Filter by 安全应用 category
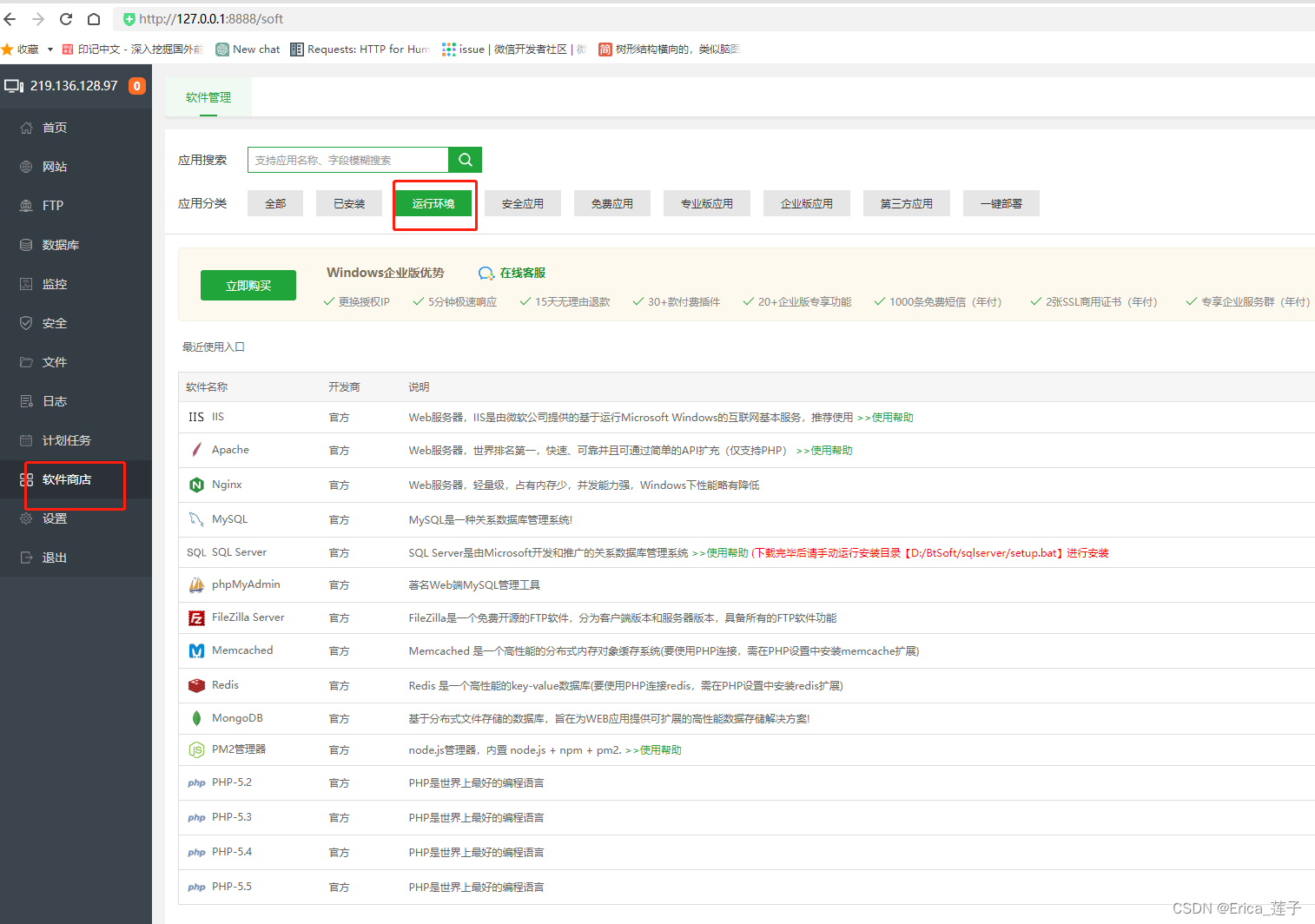The width and height of the screenshot is (1315, 924). [523, 203]
